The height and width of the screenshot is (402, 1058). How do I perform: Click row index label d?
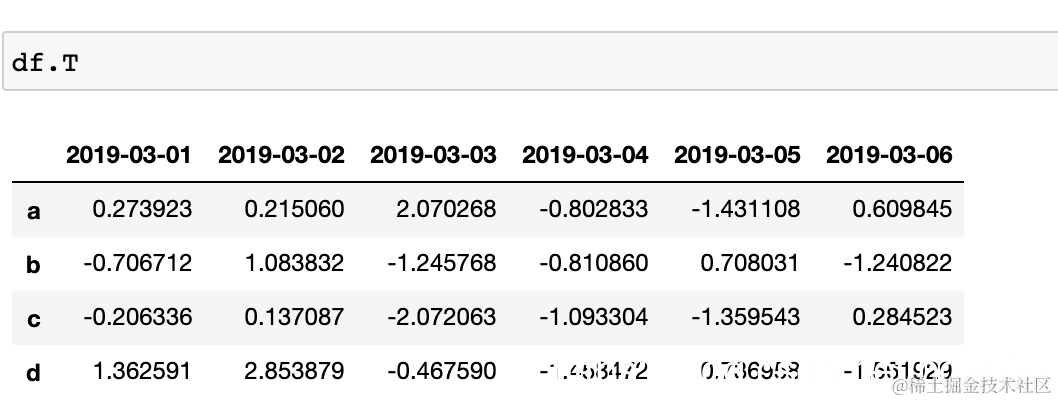(34, 372)
